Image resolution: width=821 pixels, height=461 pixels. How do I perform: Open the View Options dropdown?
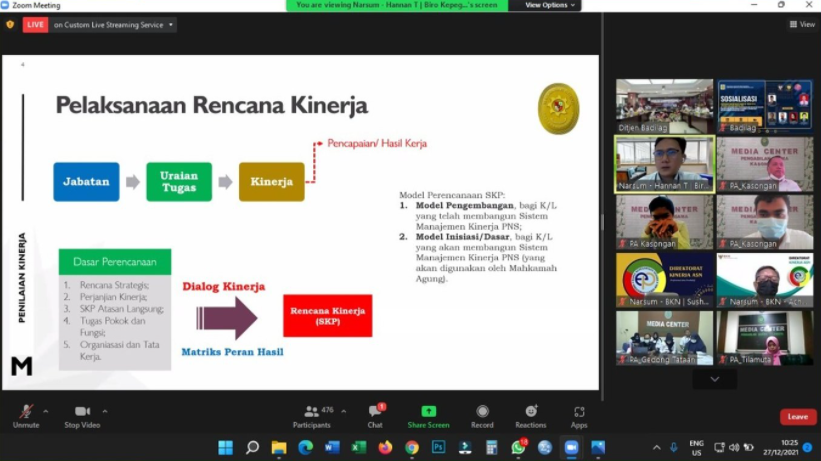point(550,5)
